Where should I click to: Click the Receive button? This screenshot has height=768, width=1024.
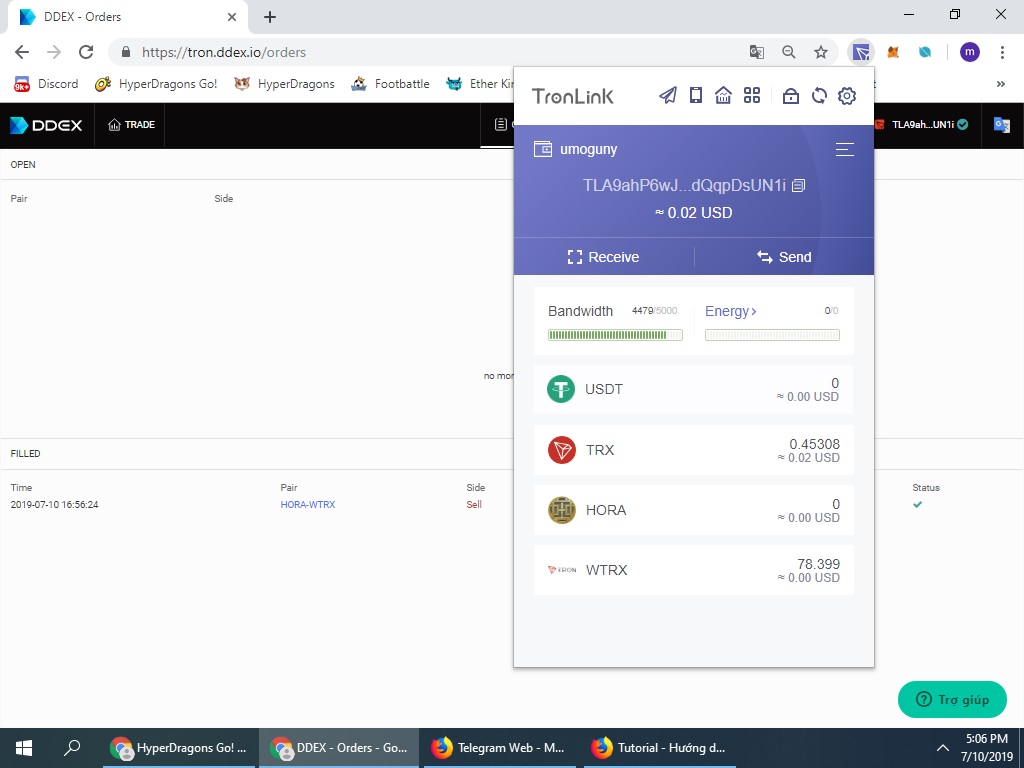(603, 257)
